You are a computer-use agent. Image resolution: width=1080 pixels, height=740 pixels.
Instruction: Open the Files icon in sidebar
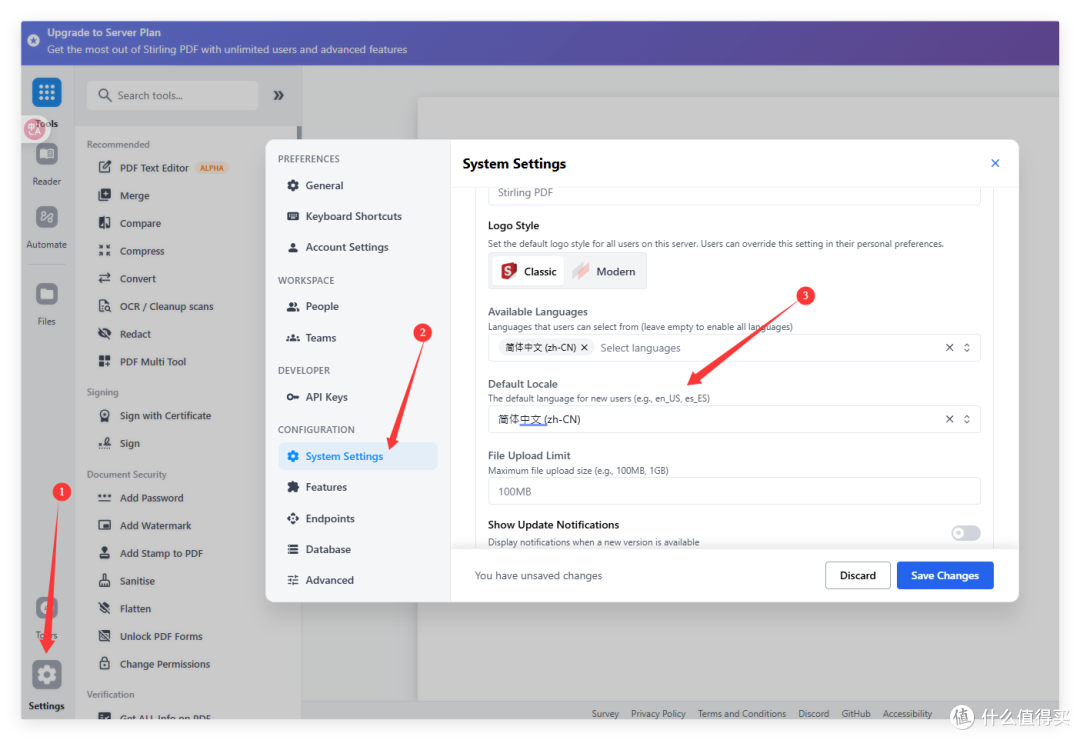point(46,294)
